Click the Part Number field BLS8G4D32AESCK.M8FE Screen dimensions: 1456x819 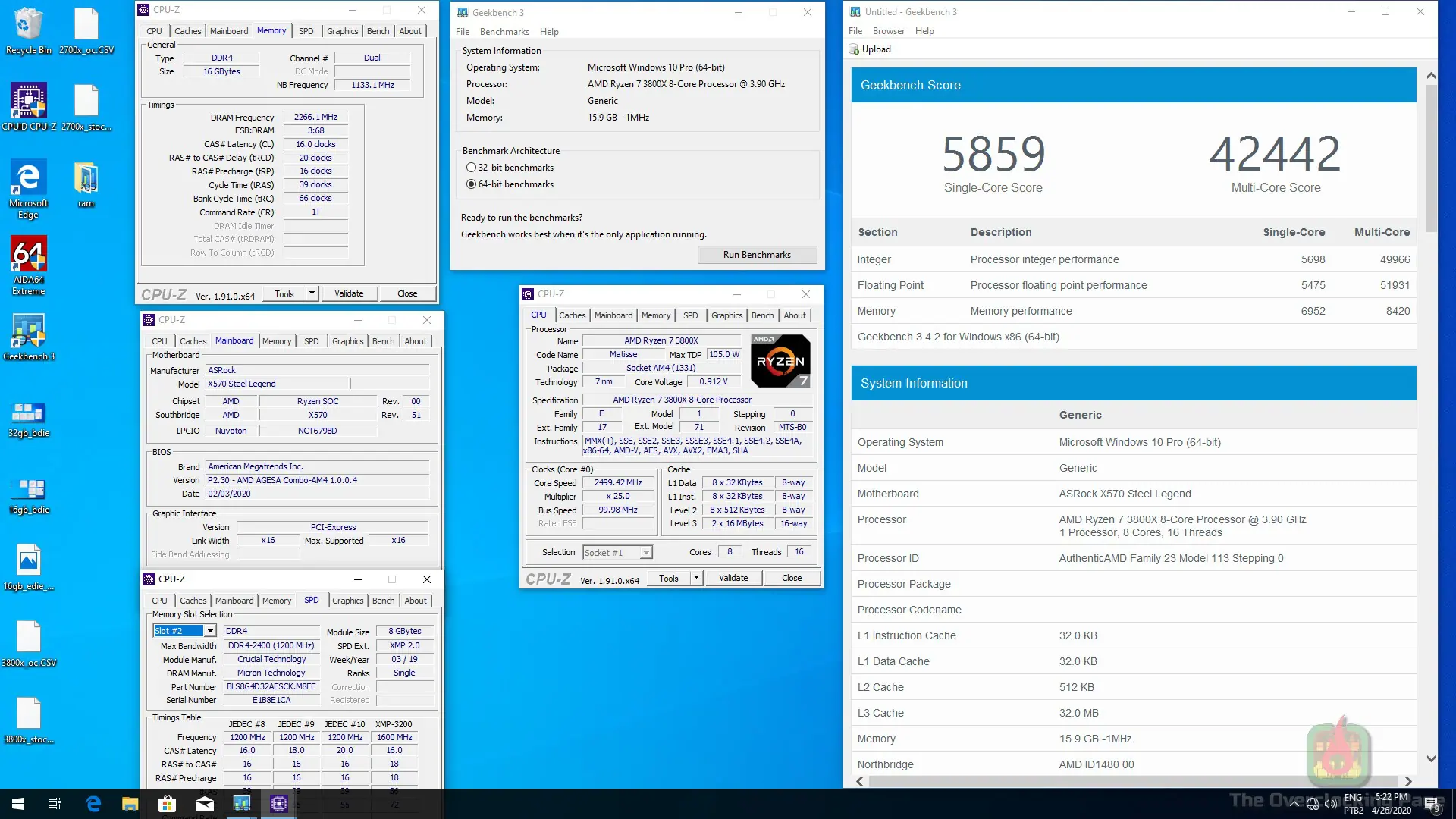pos(271,687)
